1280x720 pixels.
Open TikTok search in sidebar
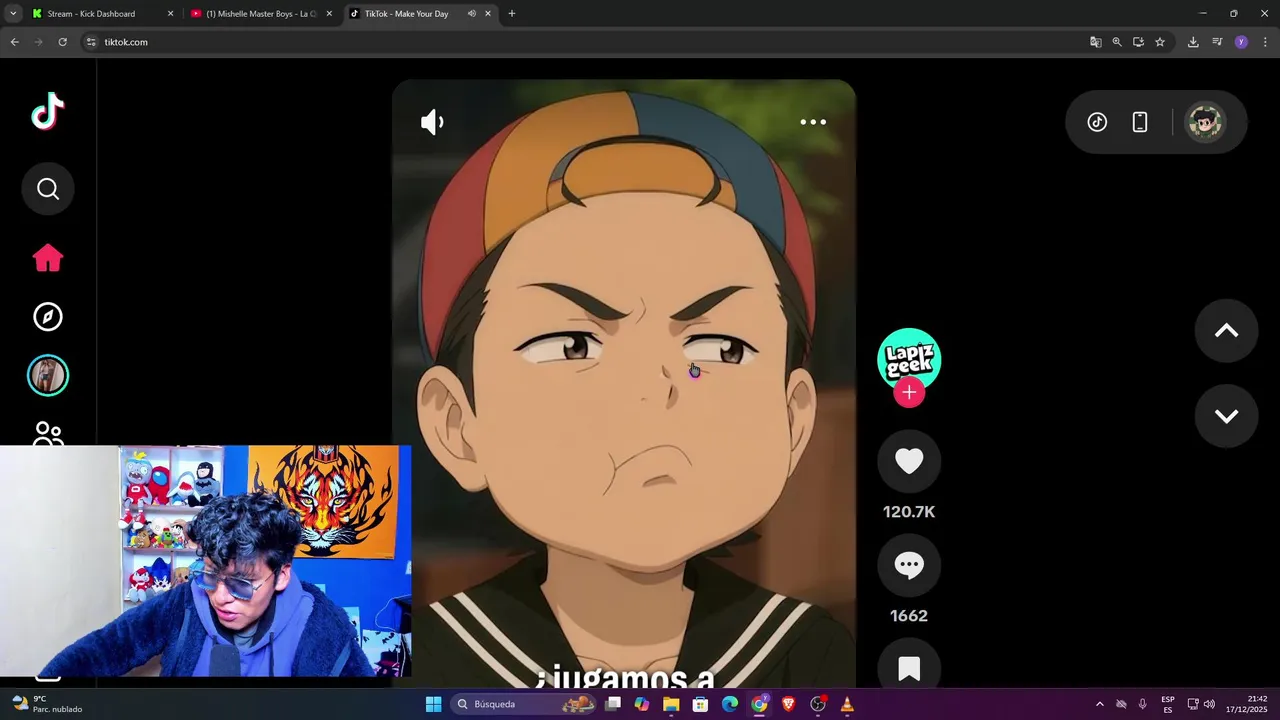[48, 189]
